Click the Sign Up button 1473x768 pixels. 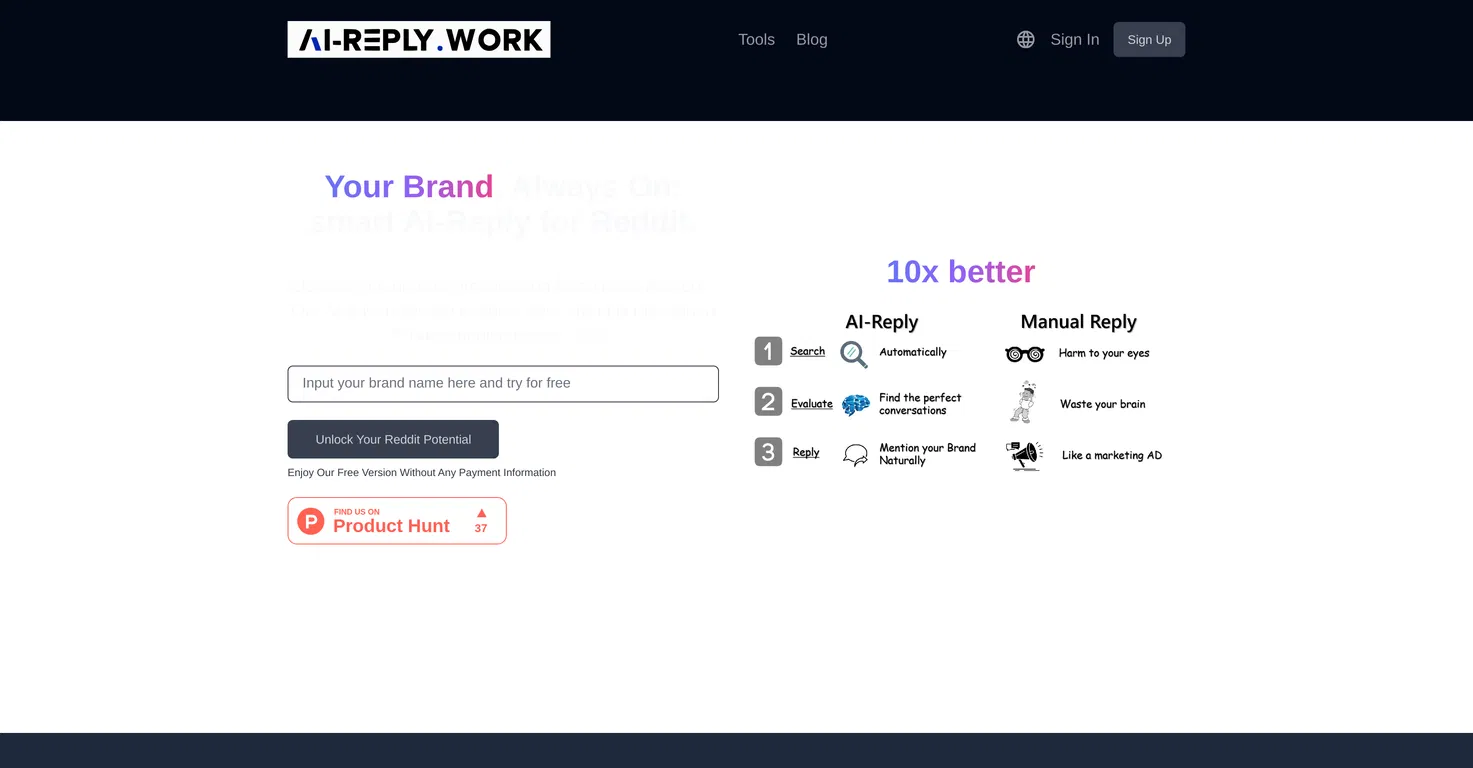coord(1149,39)
